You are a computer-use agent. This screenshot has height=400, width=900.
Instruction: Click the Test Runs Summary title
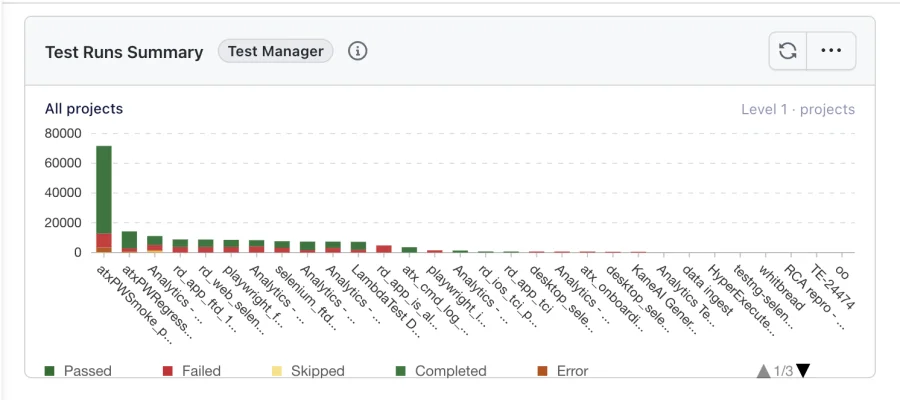tap(124, 52)
